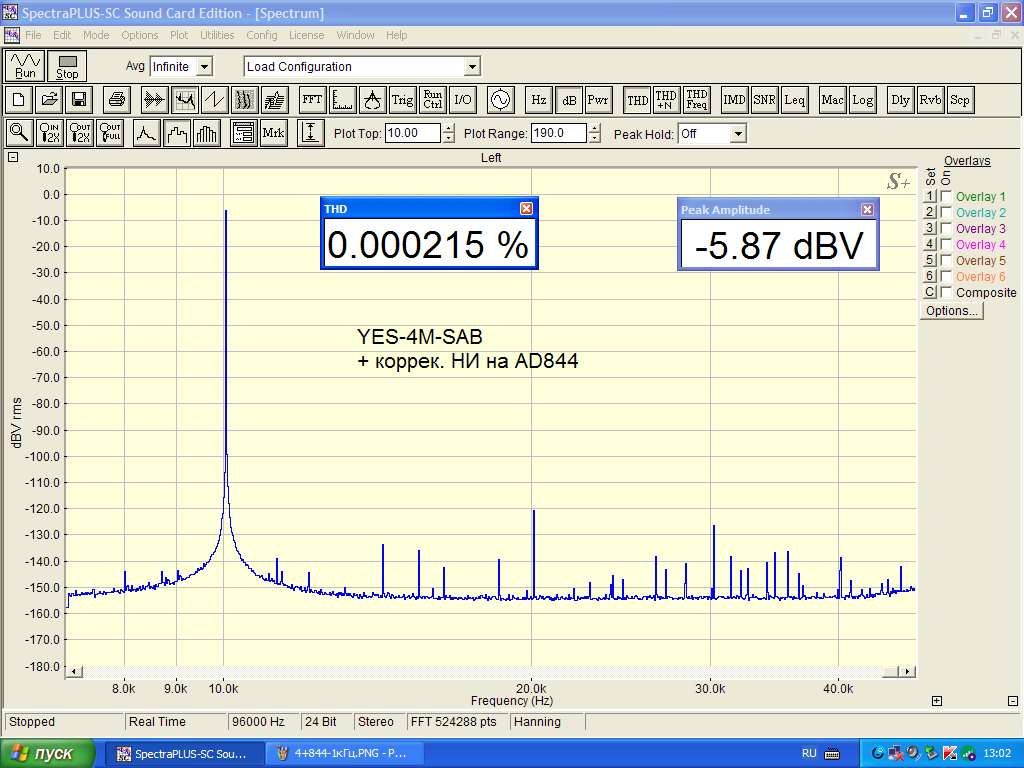Open the Utilities menu
Viewport: 1024px width, 768px height.
pos(217,35)
